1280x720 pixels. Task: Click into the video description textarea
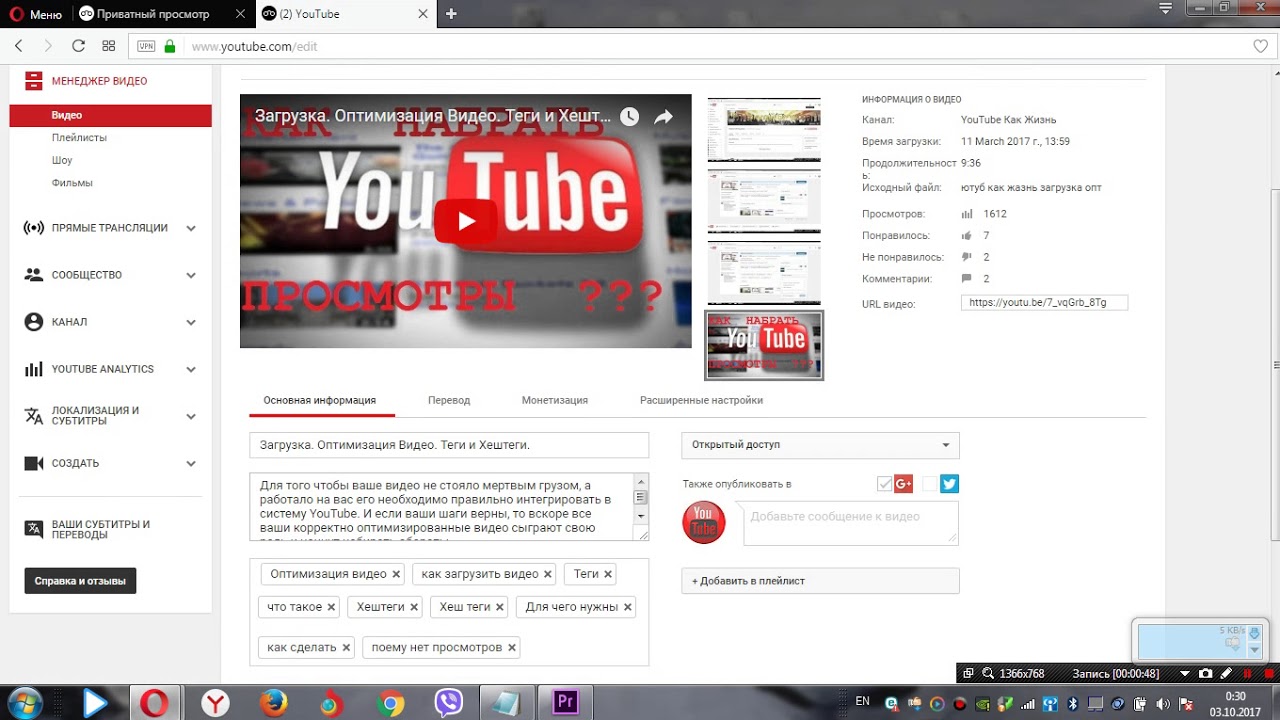441,507
